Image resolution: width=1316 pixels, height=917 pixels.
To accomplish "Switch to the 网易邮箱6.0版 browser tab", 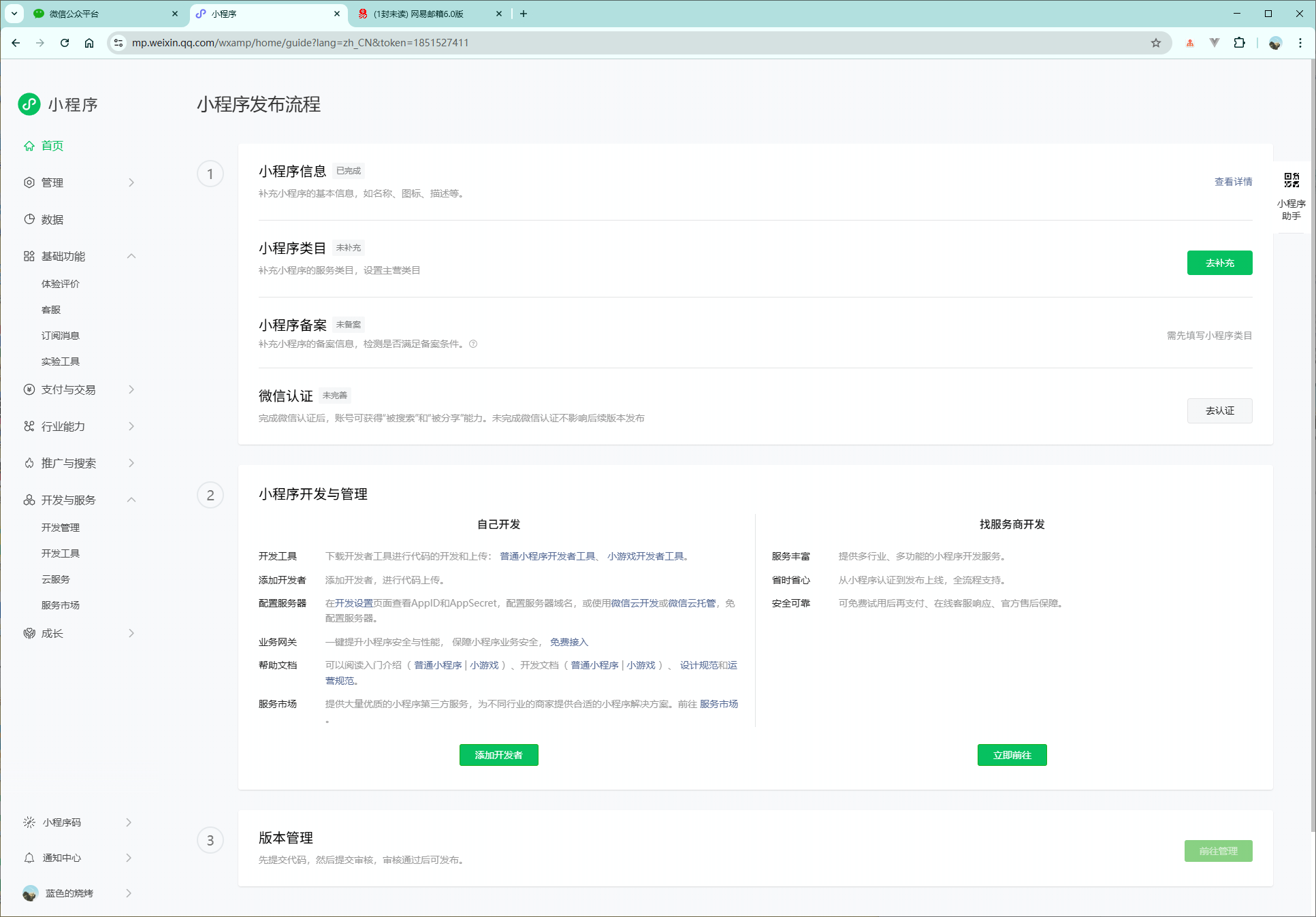I will tap(430, 14).
